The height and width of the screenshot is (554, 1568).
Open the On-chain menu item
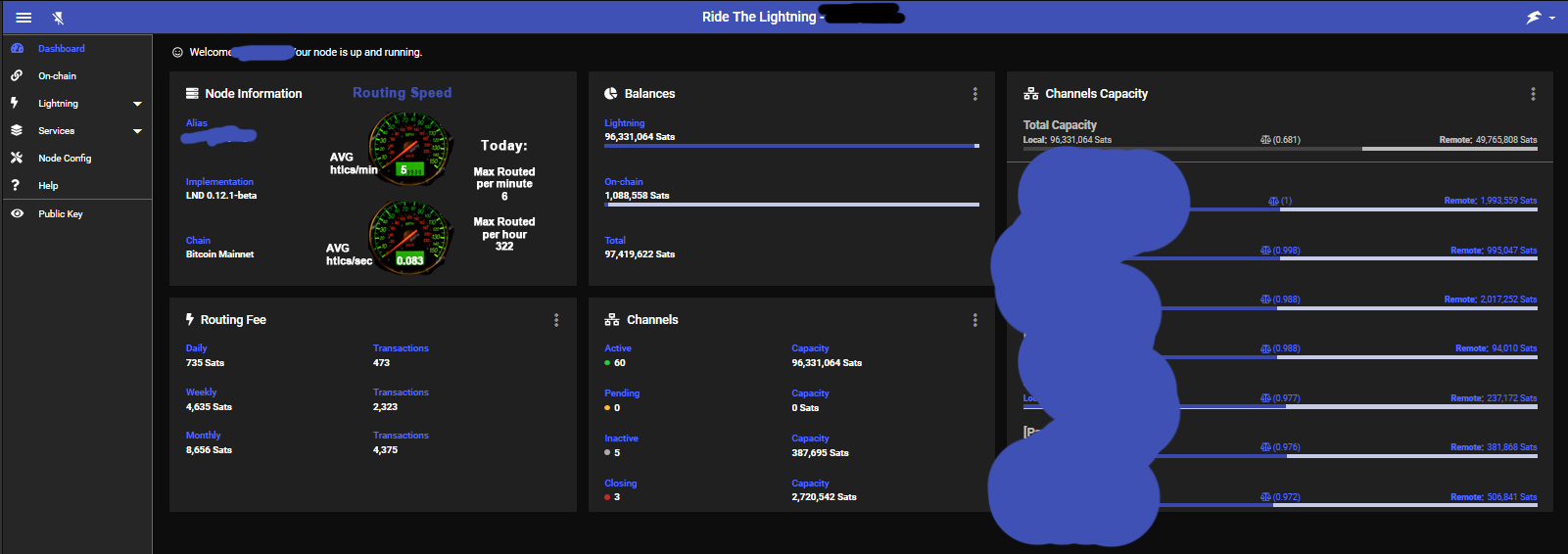click(x=57, y=75)
